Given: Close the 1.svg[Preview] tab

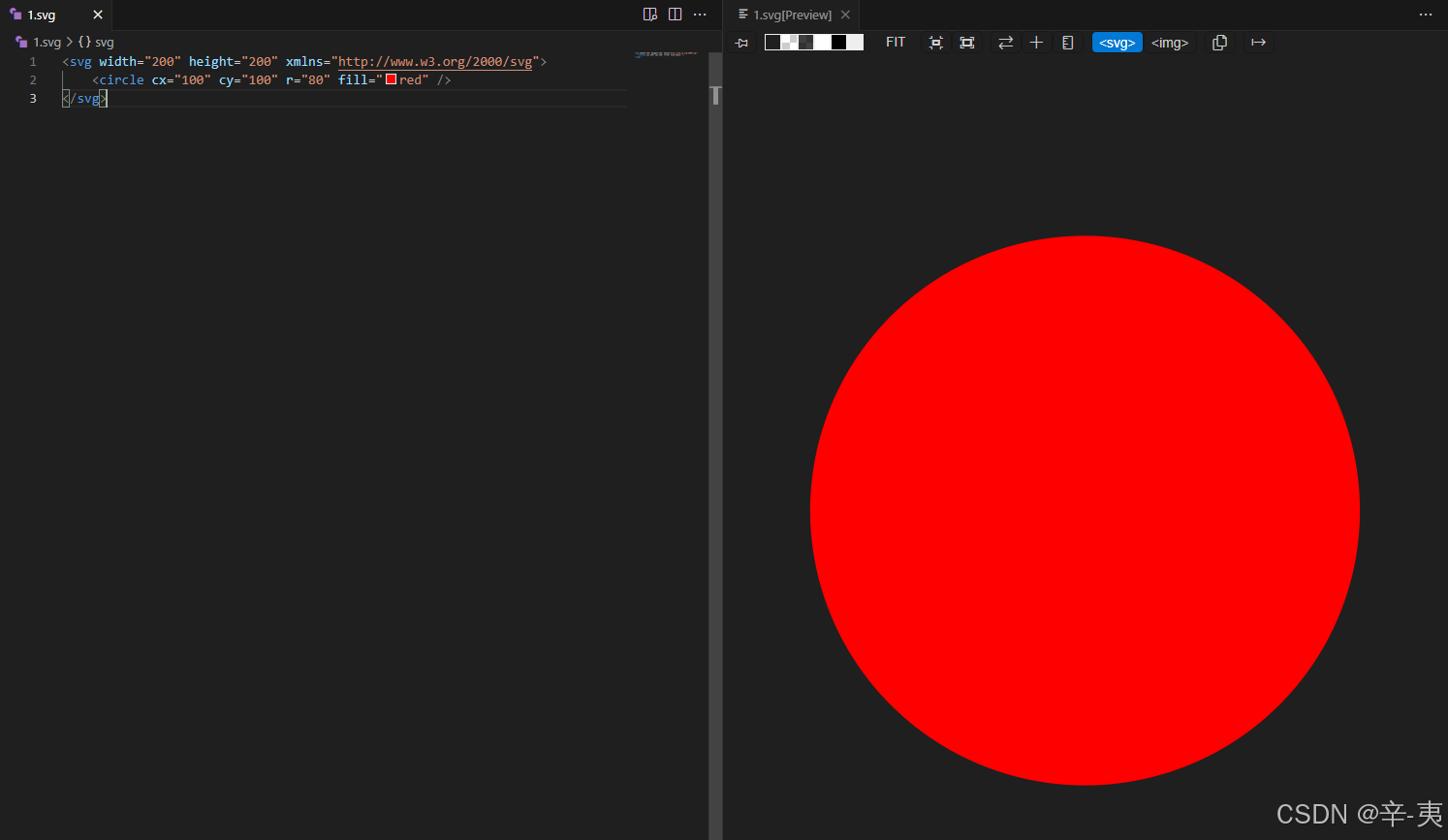Looking at the screenshot, I should (845, 15).
